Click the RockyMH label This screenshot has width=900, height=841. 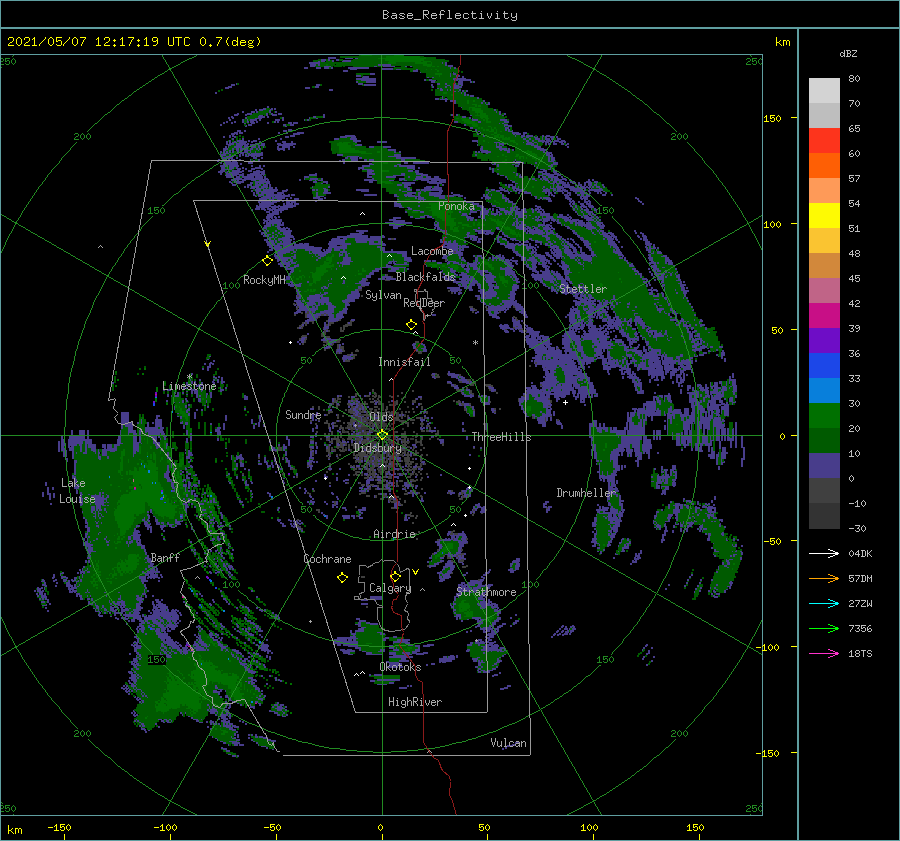tap(264, 280)
